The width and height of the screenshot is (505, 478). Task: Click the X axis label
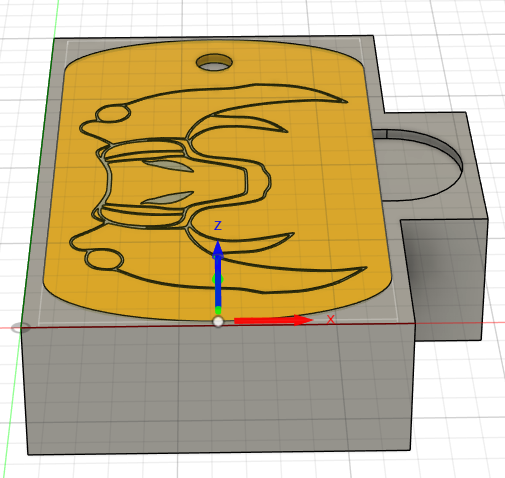330,320
